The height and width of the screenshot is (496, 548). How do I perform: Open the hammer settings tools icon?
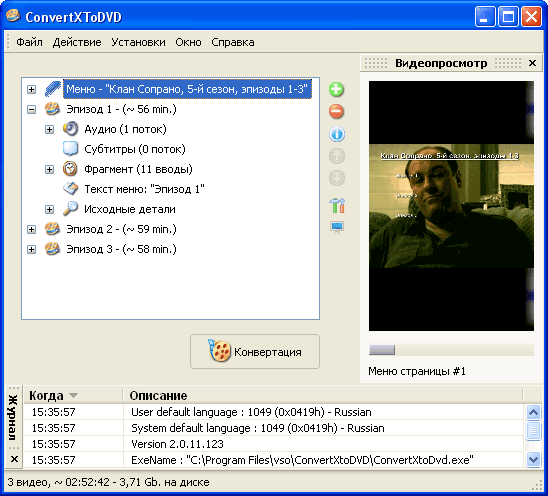tap(337, 206)
